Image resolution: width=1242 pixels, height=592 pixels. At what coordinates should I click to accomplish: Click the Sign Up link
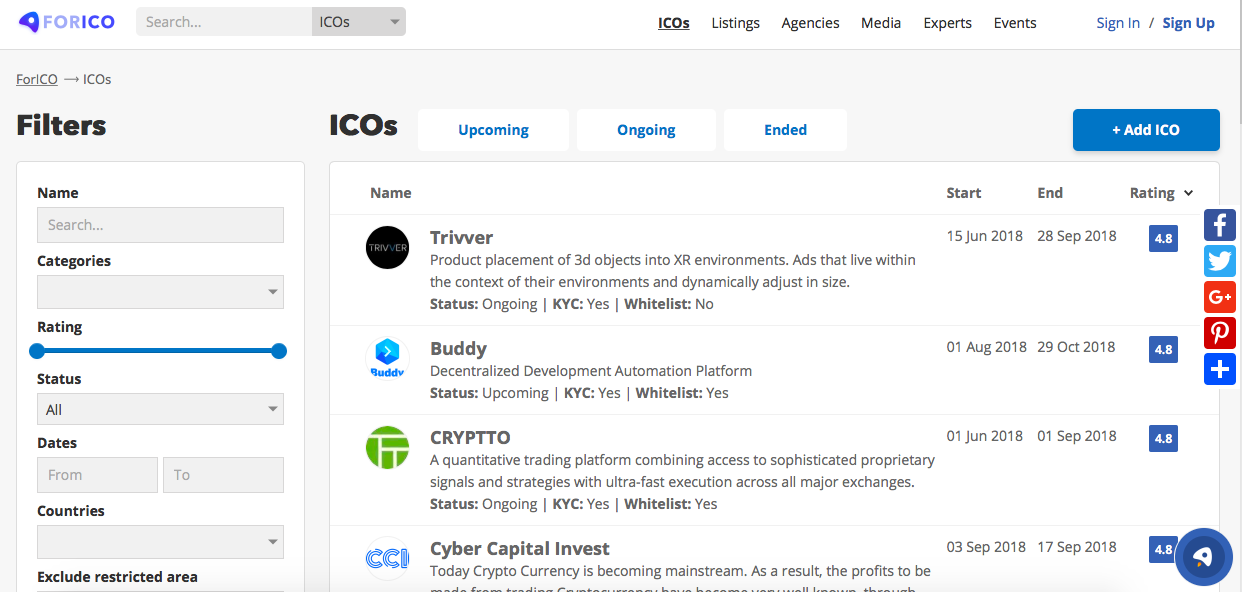click(x=1188, y=23)
